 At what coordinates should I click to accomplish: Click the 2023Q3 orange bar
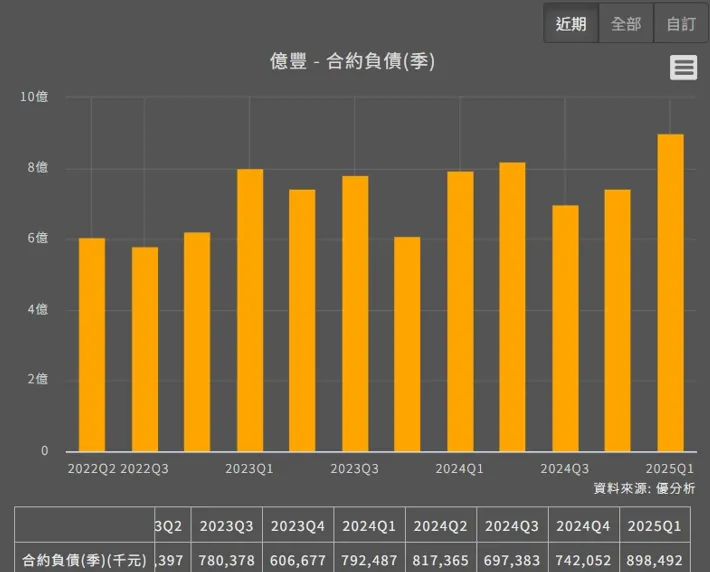click(x=355, y=313)
